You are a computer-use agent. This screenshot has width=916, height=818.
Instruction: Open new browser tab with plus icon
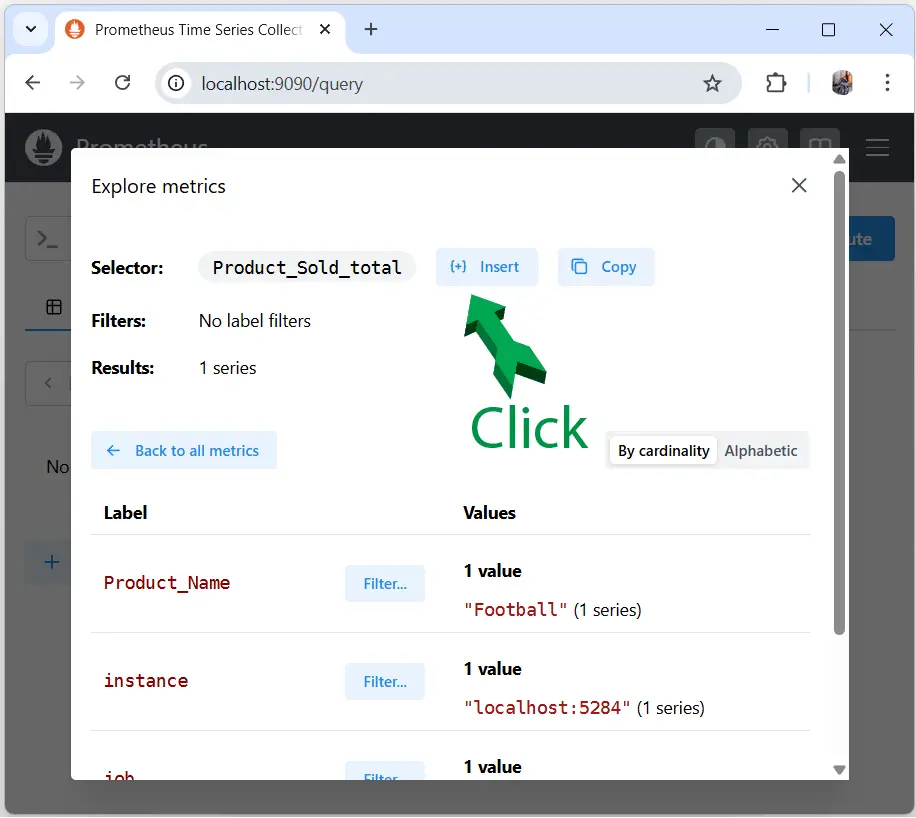(x=371, y=29)
